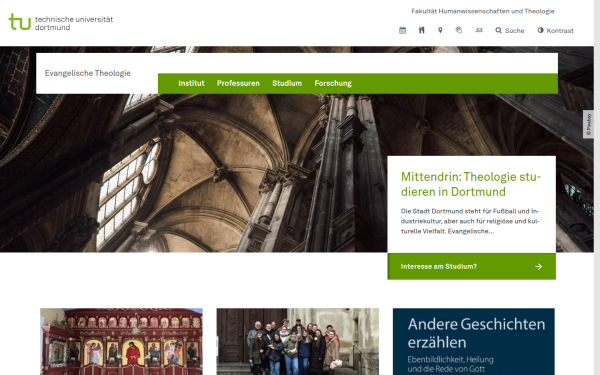Click the page vertical scrollbar
This screenshot has height=375, width=600.
(597, 188)
